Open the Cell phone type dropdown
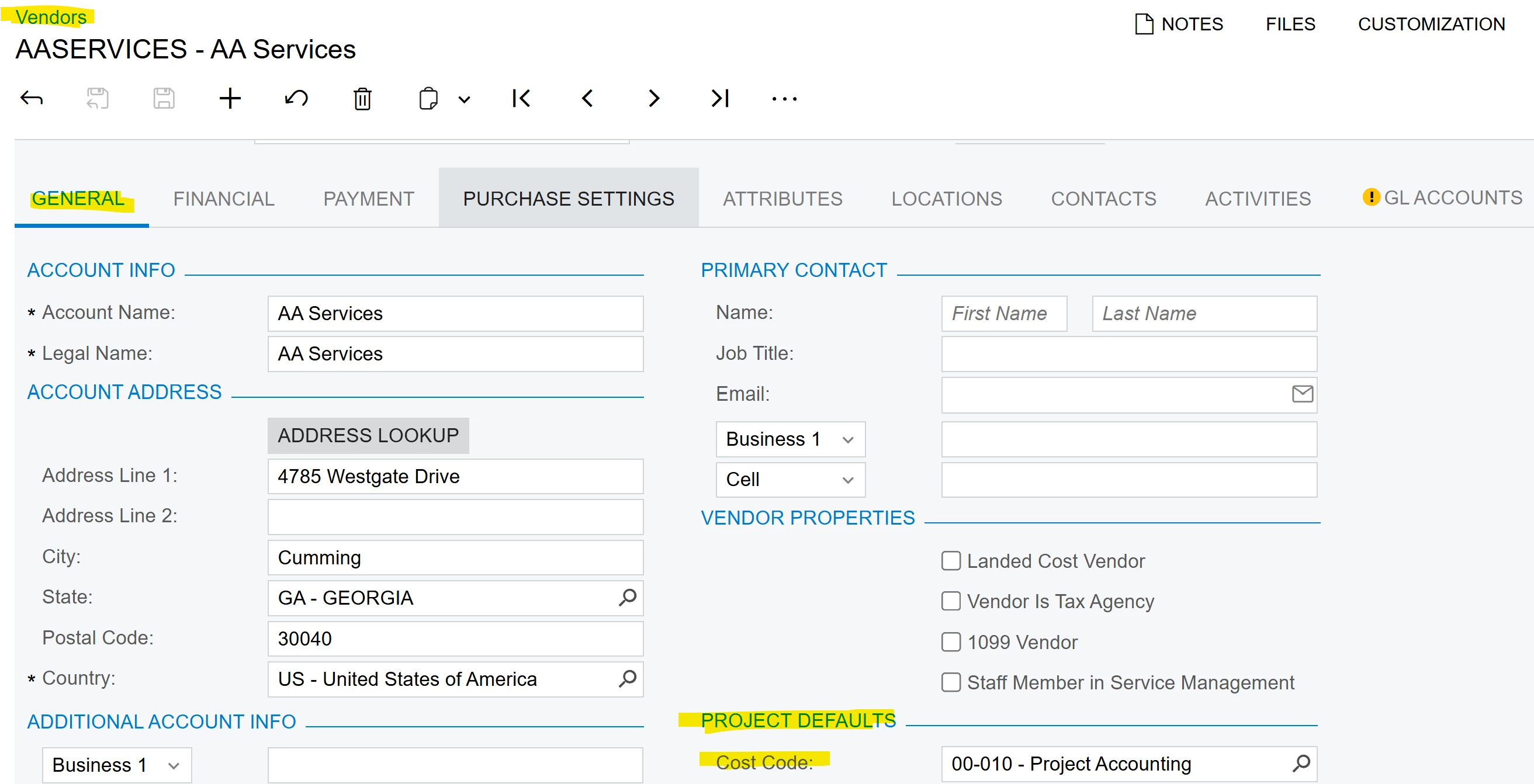This screenshot has width=1534, height=784. [x=789, y=480]
